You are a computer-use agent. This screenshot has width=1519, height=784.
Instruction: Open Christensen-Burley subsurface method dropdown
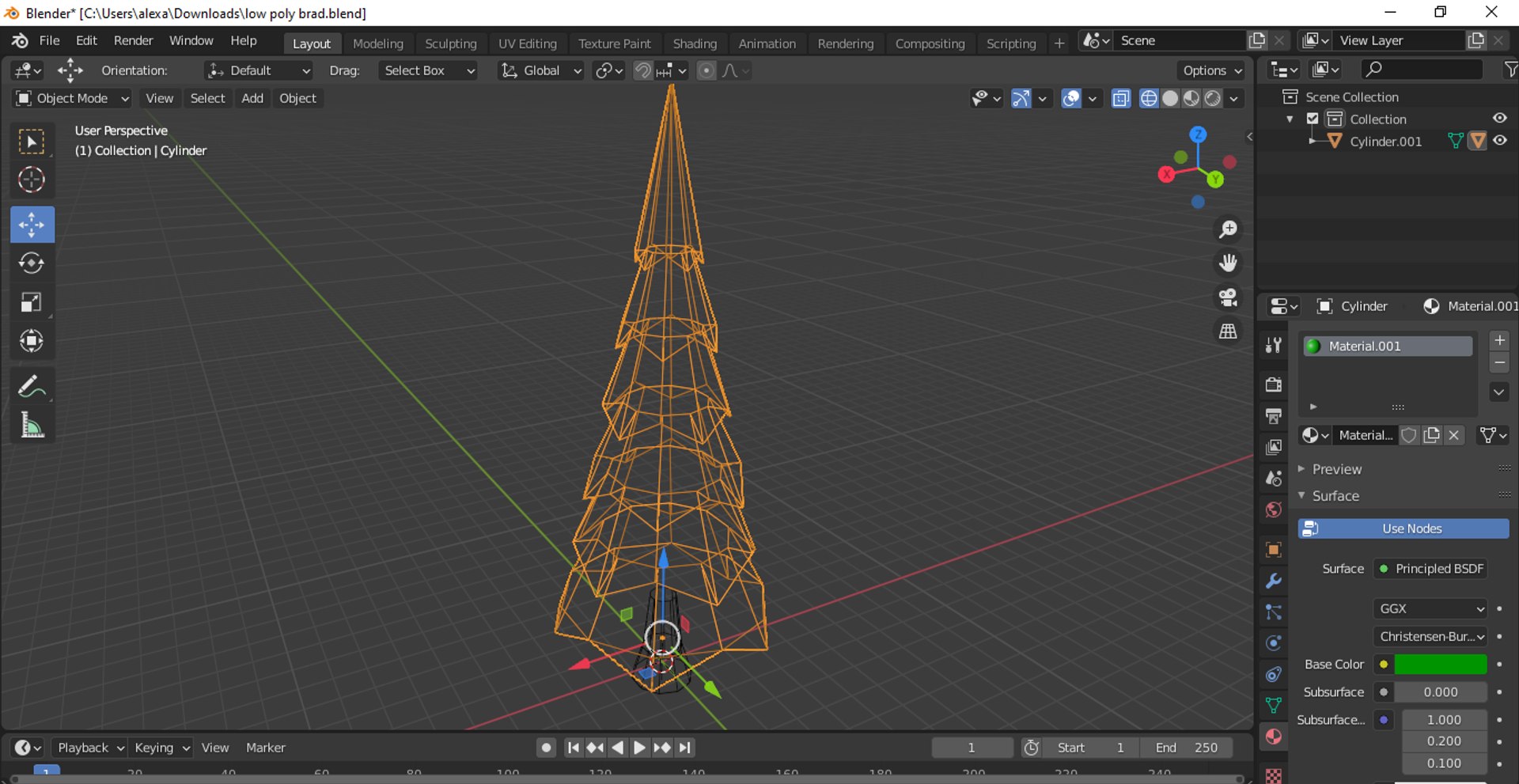pos(1430,636)
